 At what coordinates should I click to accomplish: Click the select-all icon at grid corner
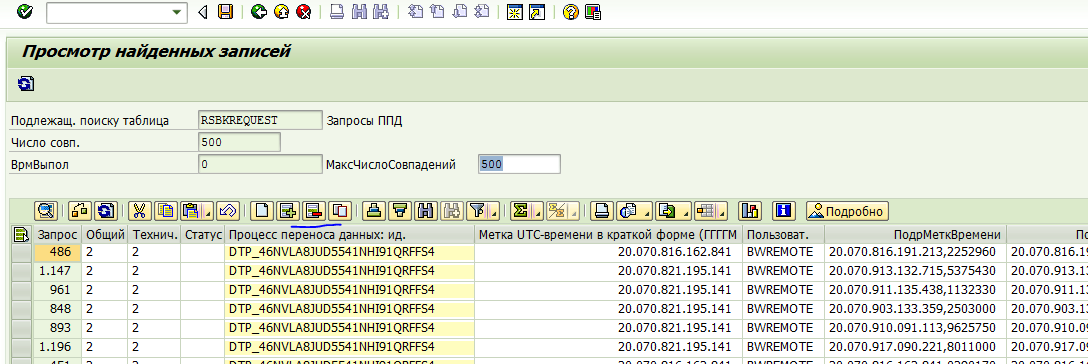coord(22,234)
